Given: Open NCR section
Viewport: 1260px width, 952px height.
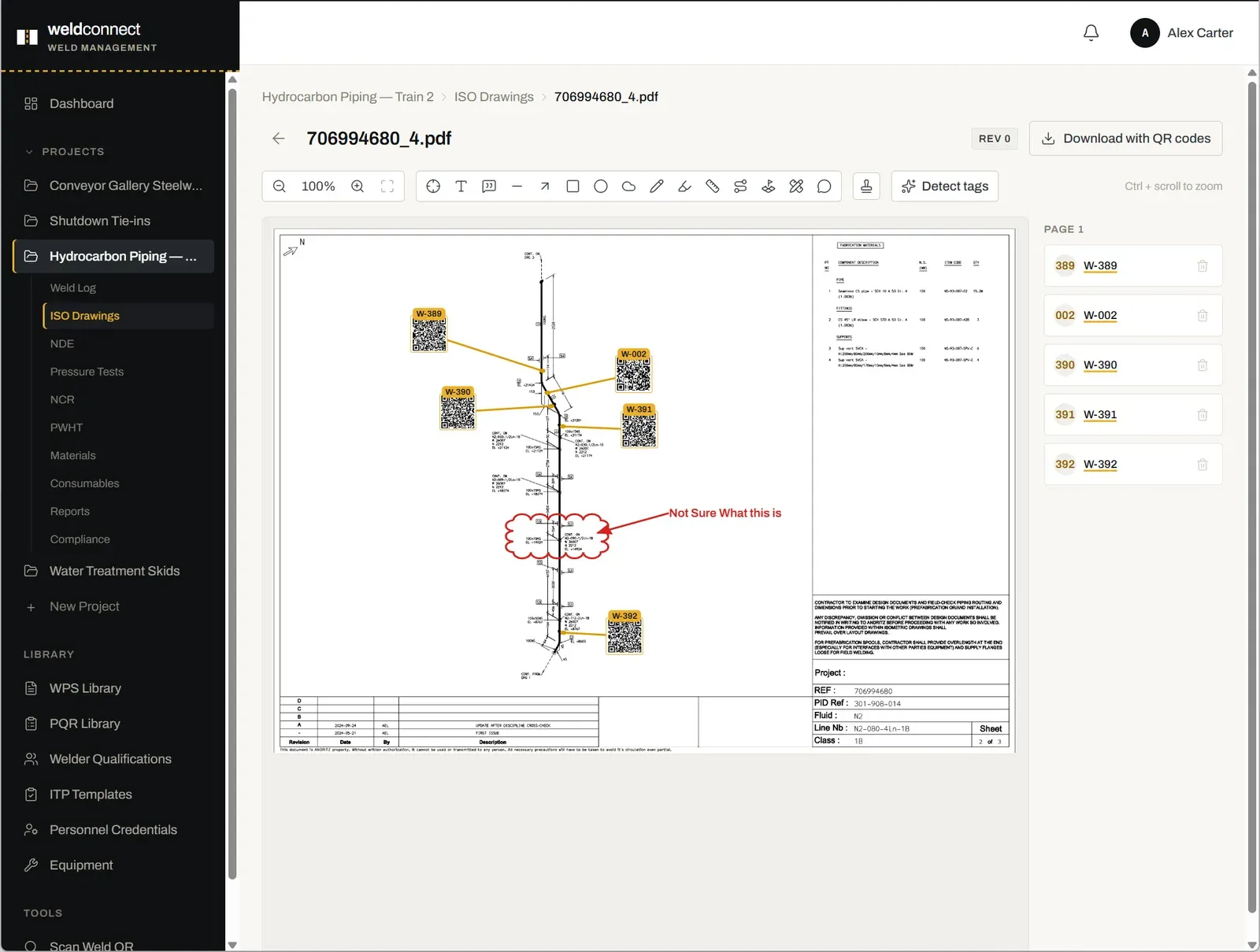Looking at the screenshot, I should [x=128, y=400].
